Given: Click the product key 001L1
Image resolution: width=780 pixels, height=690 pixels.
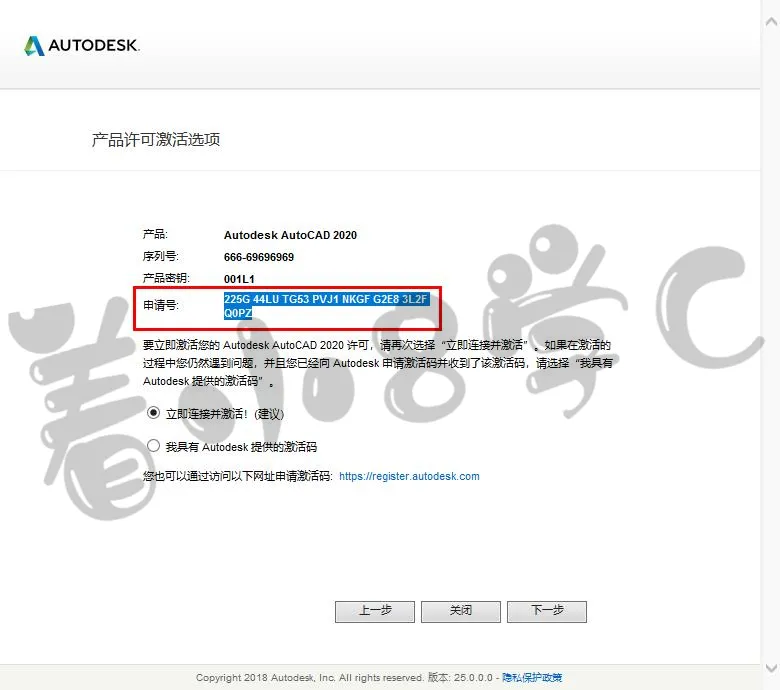Looking at the screenshot, I should (239, 279).
